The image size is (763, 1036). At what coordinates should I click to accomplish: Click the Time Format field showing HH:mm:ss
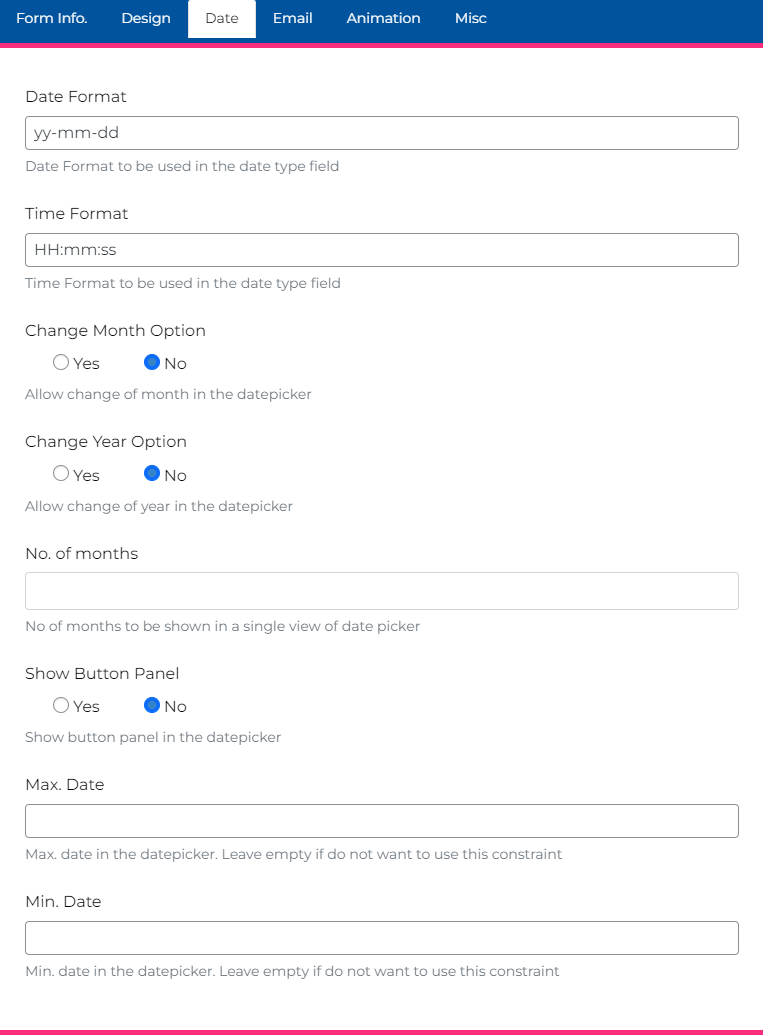pyautogui.click(x=381, y=249)
